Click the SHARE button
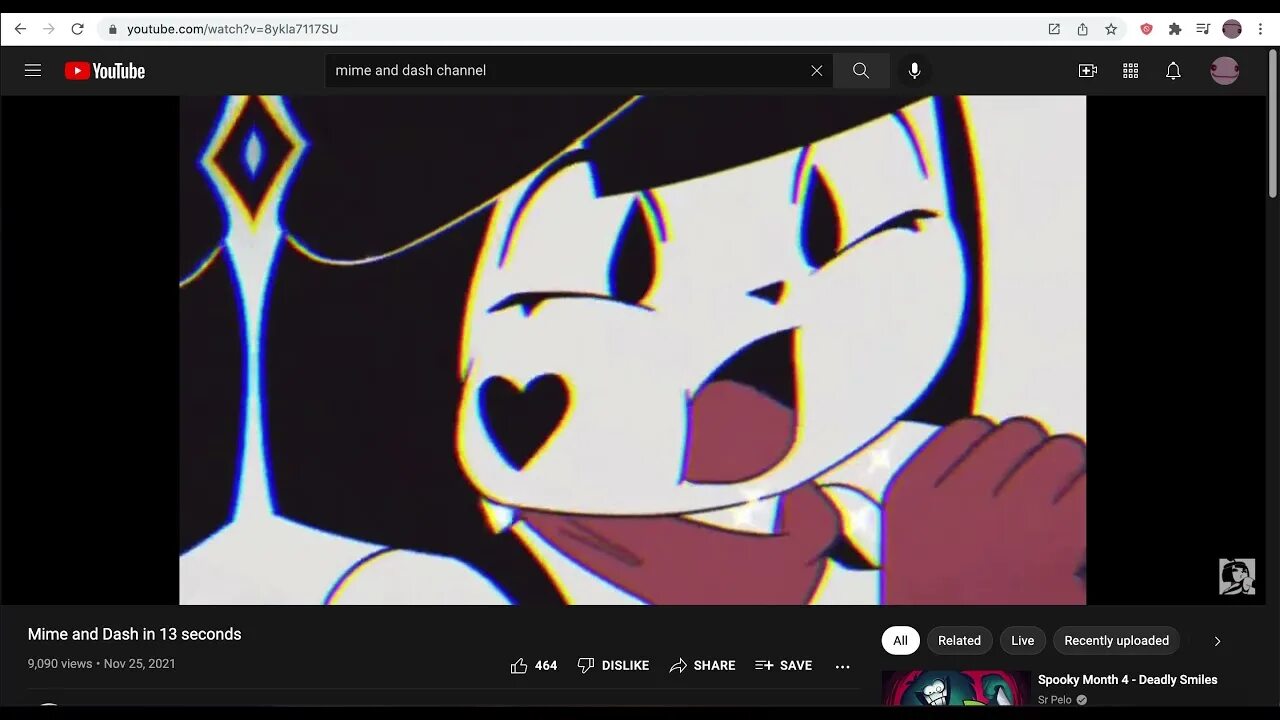This screenshot has width=1280, height=720. [x=702, y=666]
